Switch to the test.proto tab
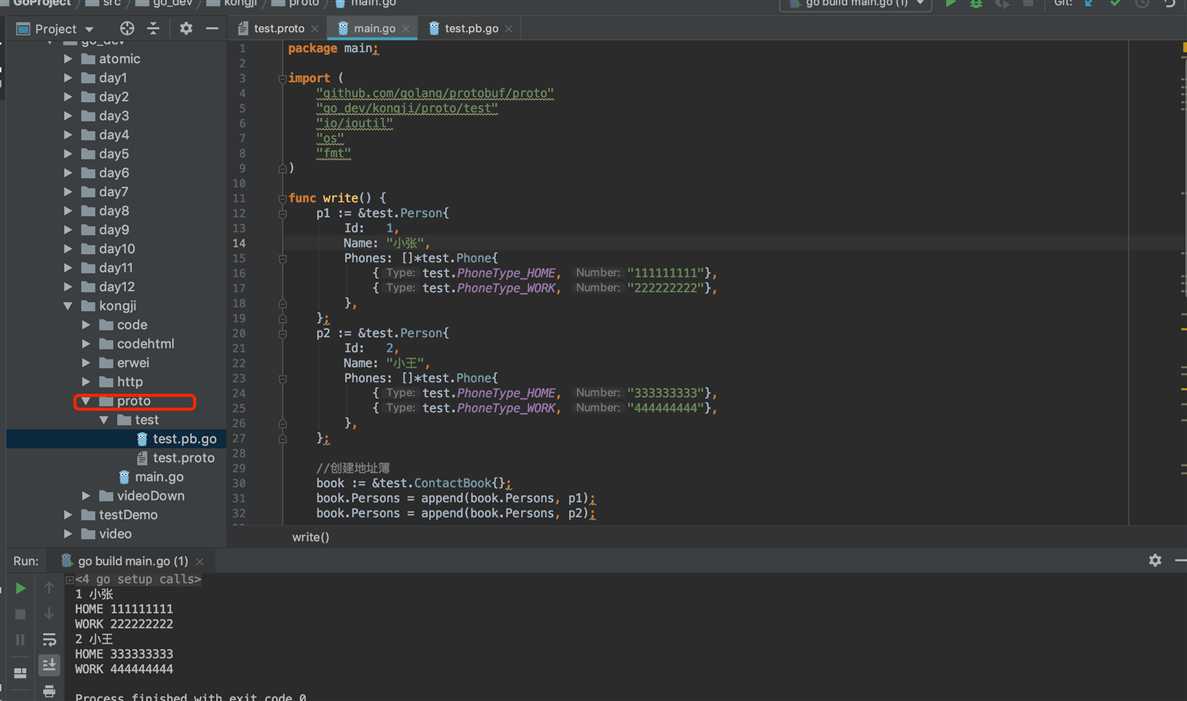The height and width of the screenshot is (701, 1187). pos(278,29)
